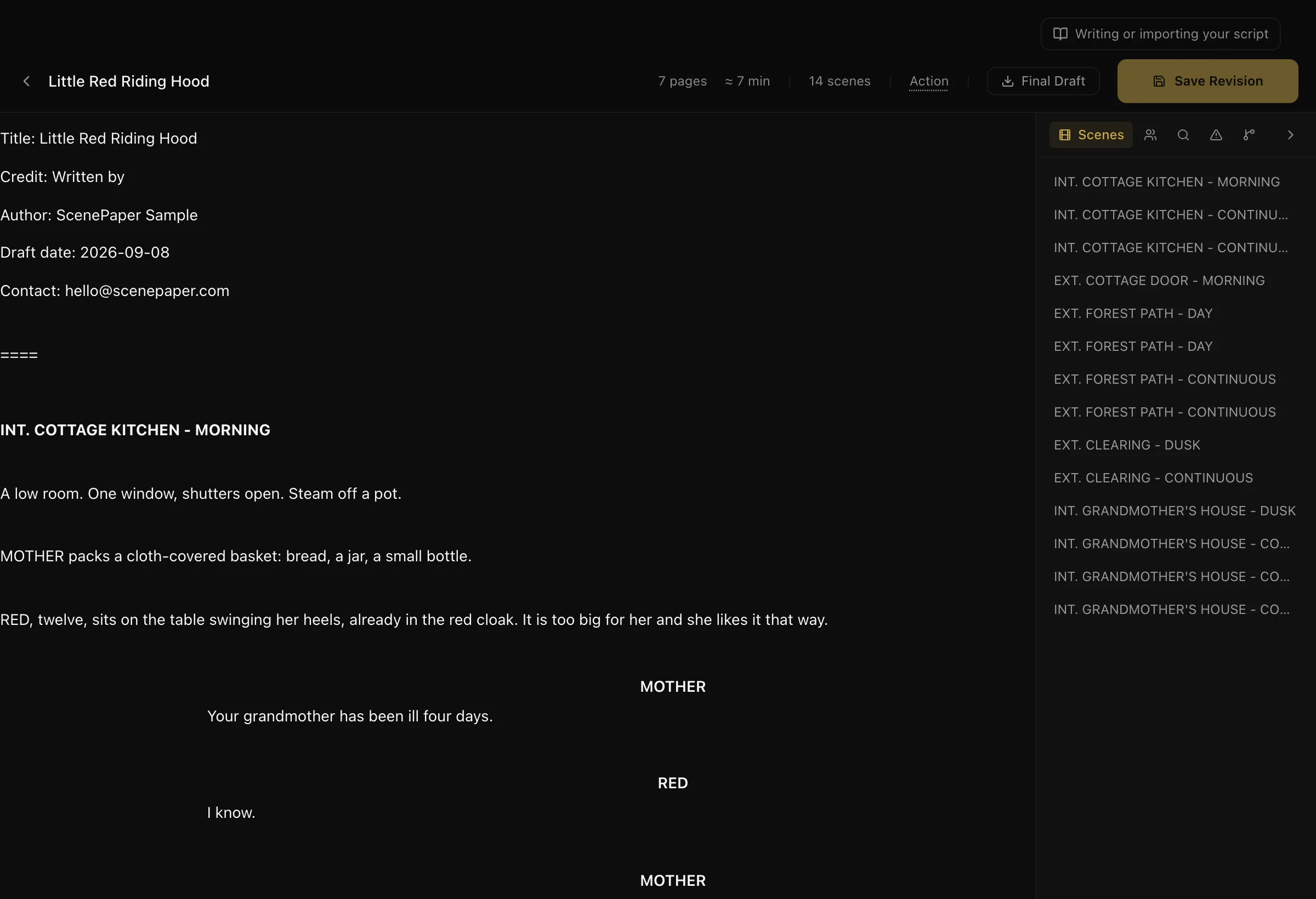Click the dialogue 'I know.'
The height and width of the screenshot is (899, 1316).
(x=231, y=813)
